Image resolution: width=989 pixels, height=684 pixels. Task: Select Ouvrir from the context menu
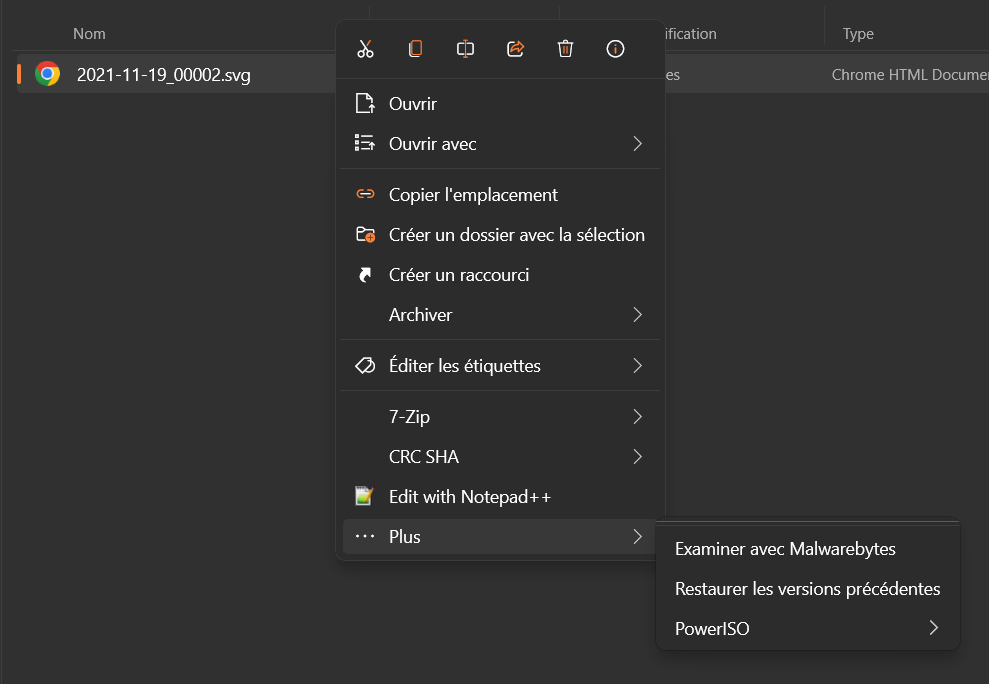tap(411, 103)
